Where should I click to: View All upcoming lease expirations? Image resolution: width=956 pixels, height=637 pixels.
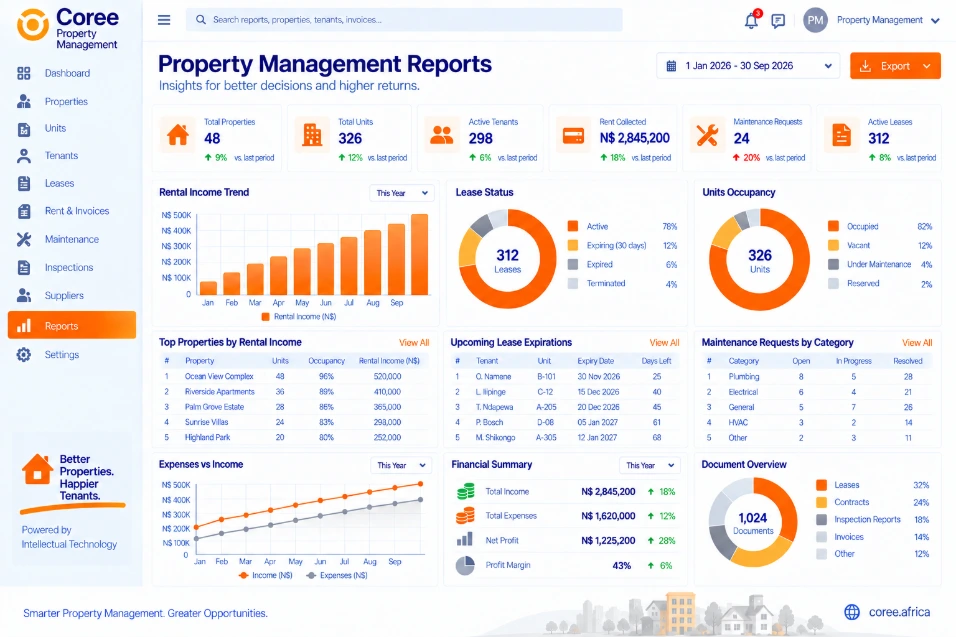click(664, 343)
